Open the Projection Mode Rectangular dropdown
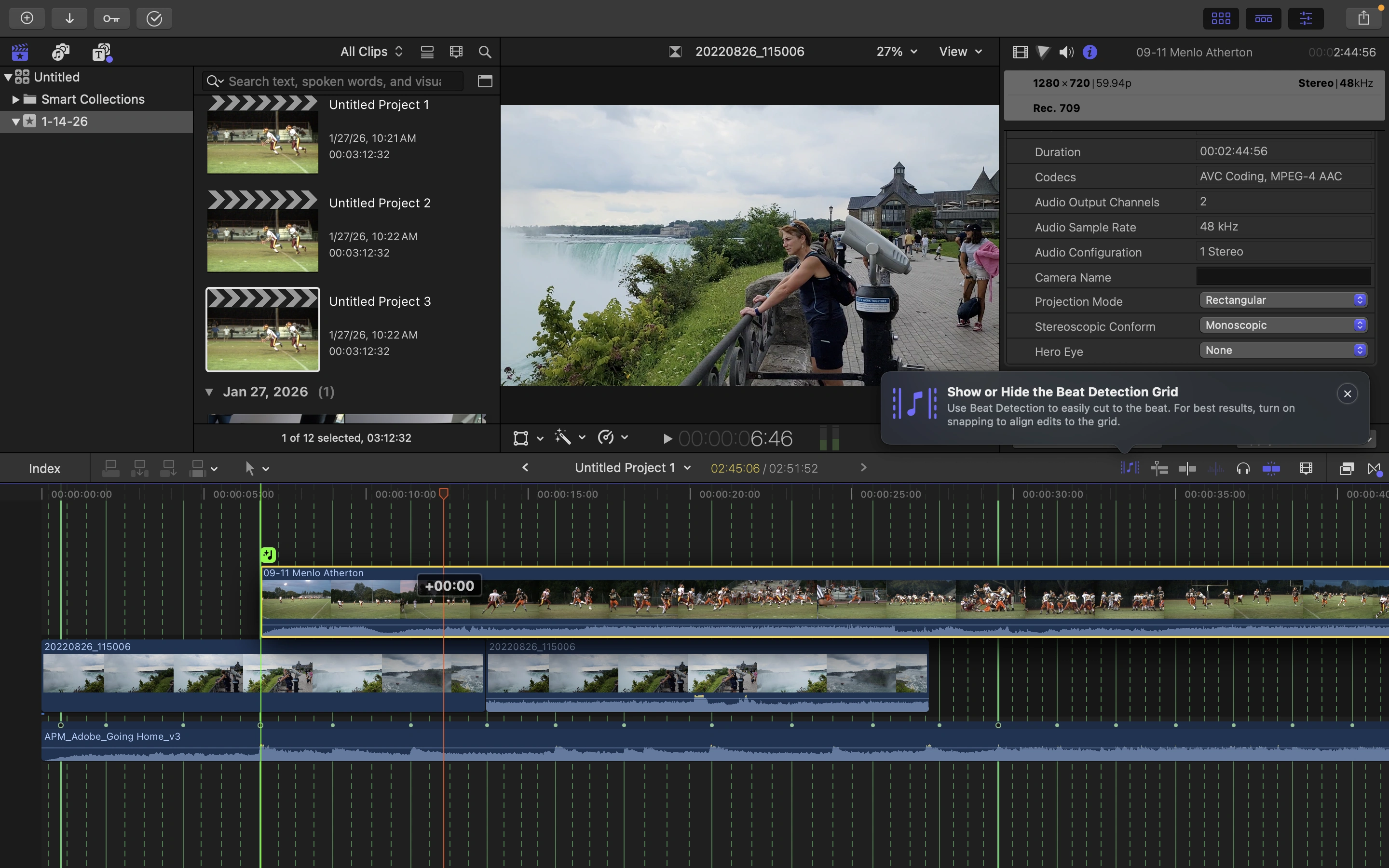 pos(1283,300)
